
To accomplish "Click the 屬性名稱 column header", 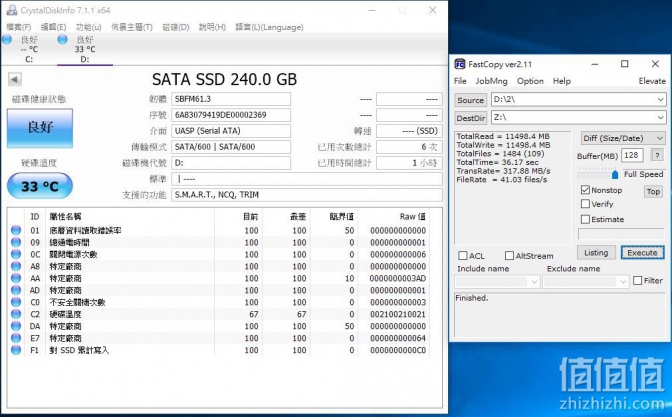I will (65, 217).
